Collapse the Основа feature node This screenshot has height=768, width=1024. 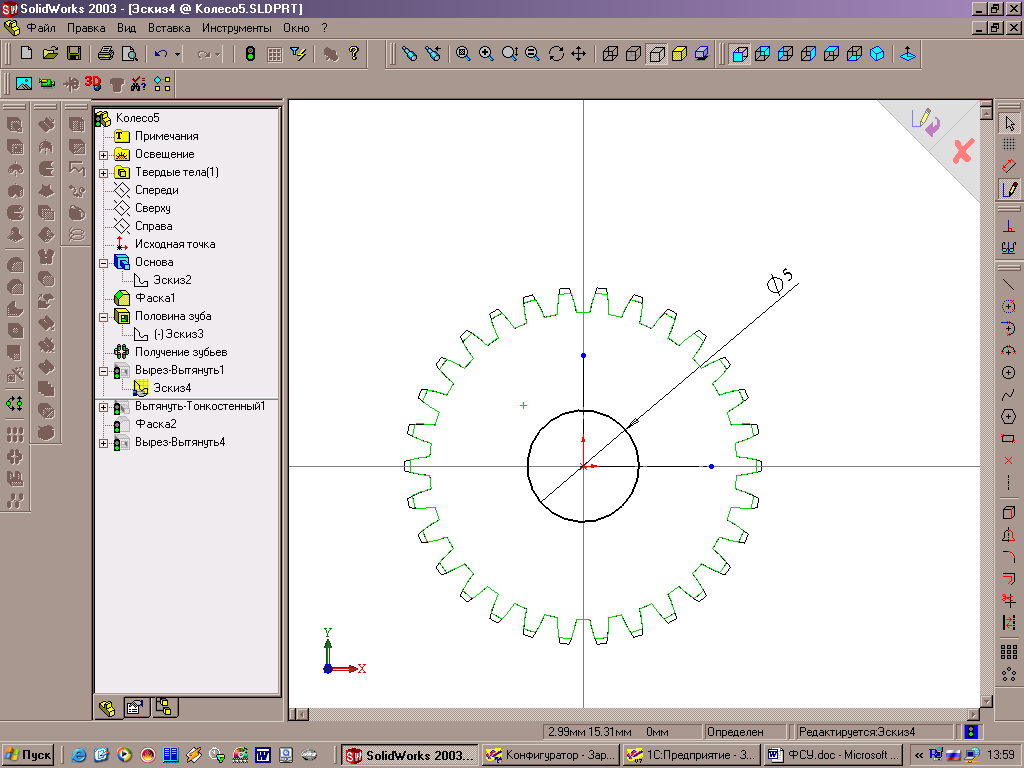(103, 263)
